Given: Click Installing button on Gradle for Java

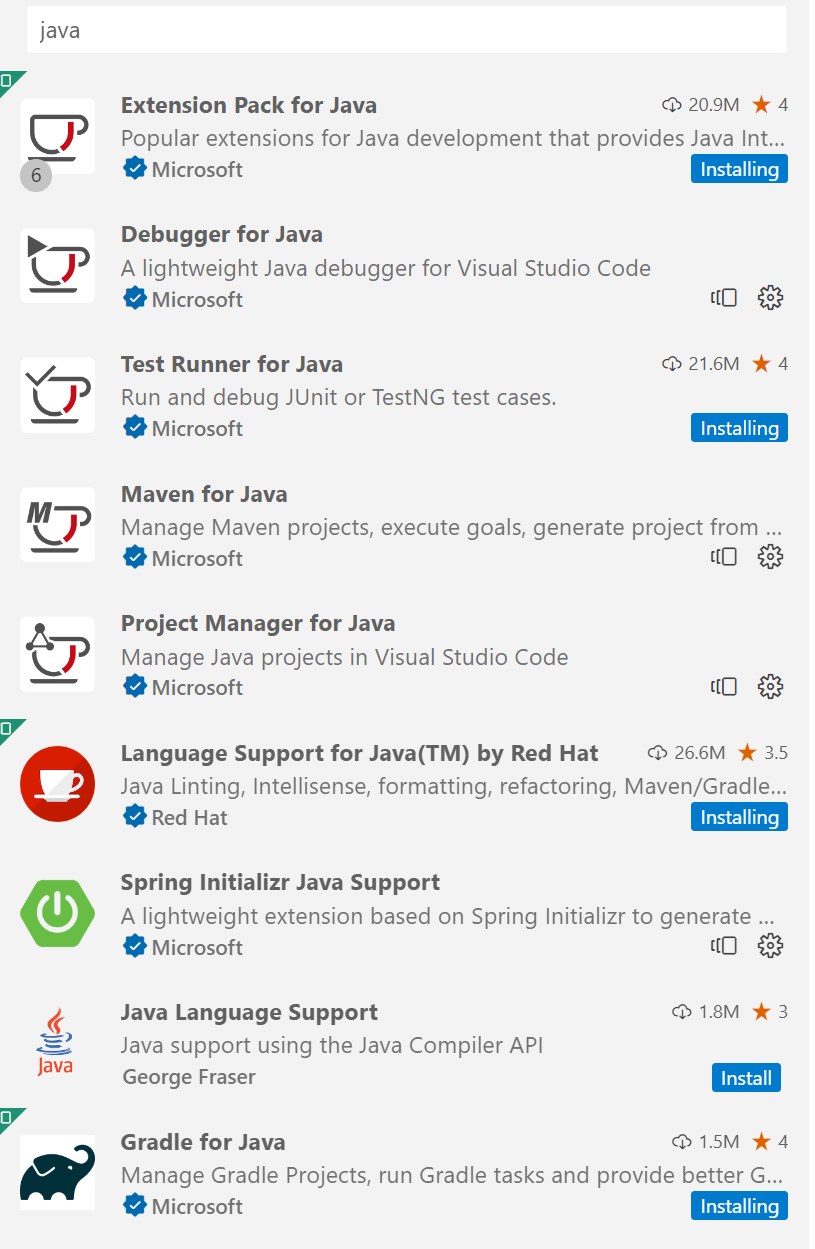Looking at the screenshot, I should [739, 1206].
